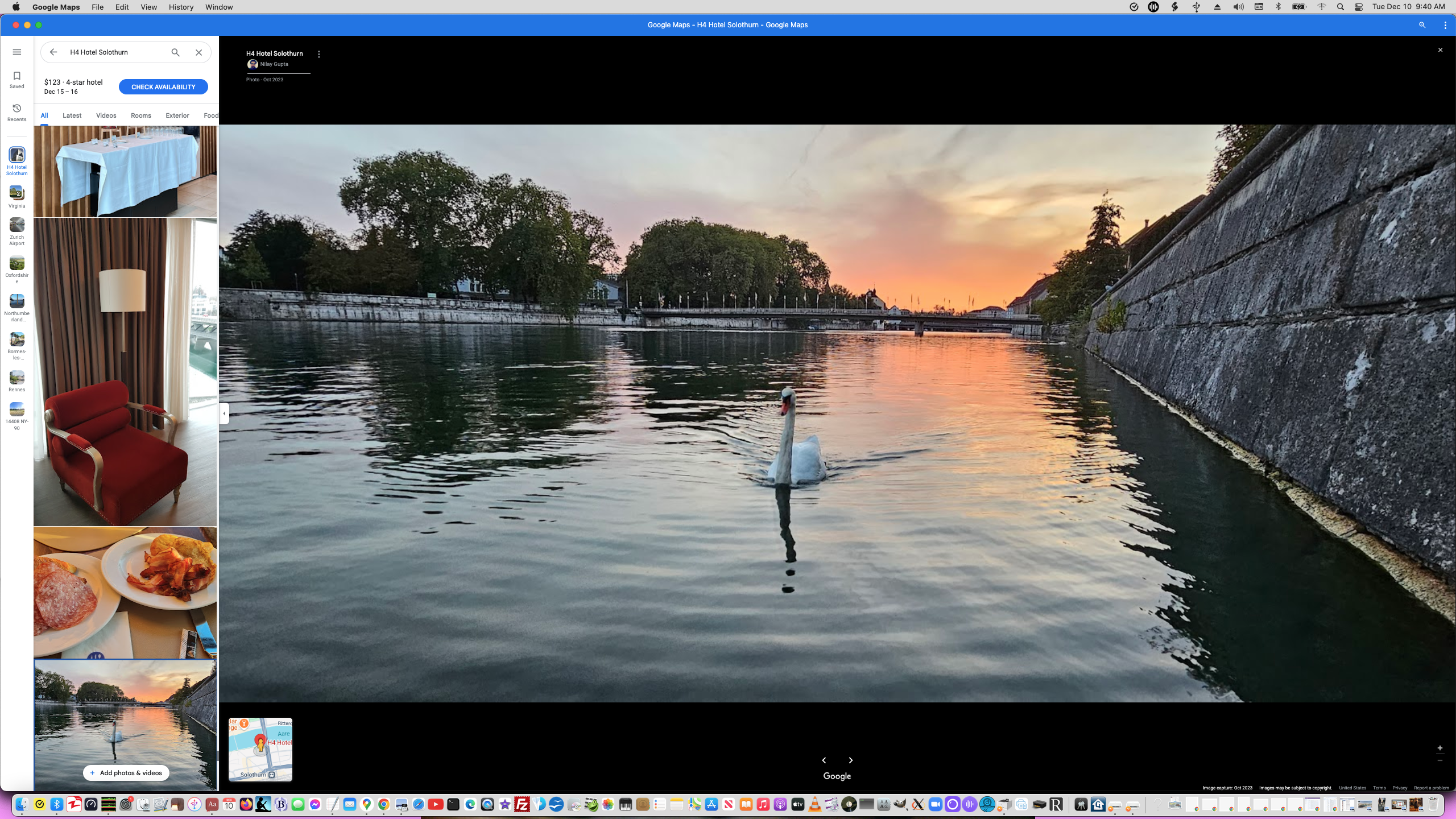This screenshot has height=819, width=1456.
Task: Show the previous photo with the left chevron
Action: tap(824, 760)
